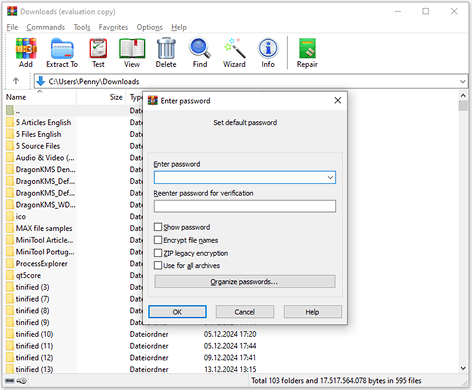472x390 pixels.
Task: Click the WinRAR icon in dialog title
Action: pos(153,100)
